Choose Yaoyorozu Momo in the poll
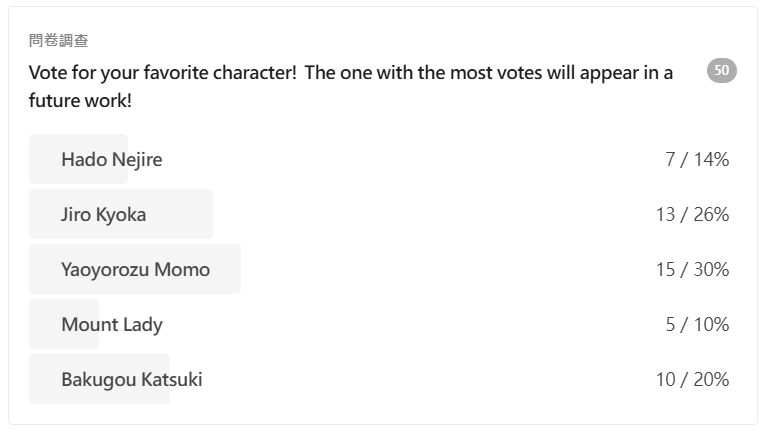 point(135,270)
